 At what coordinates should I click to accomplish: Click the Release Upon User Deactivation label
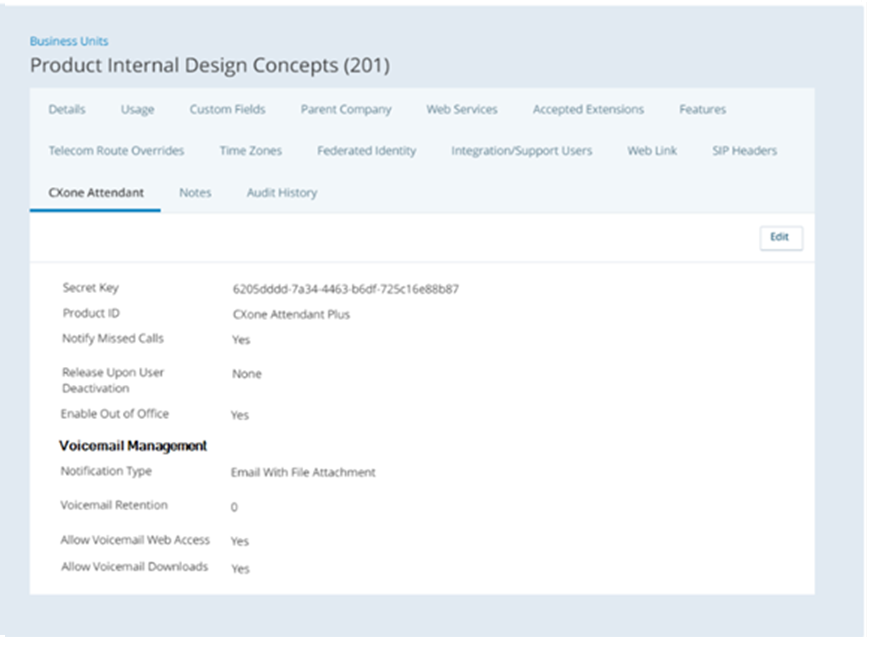point(113,380)
